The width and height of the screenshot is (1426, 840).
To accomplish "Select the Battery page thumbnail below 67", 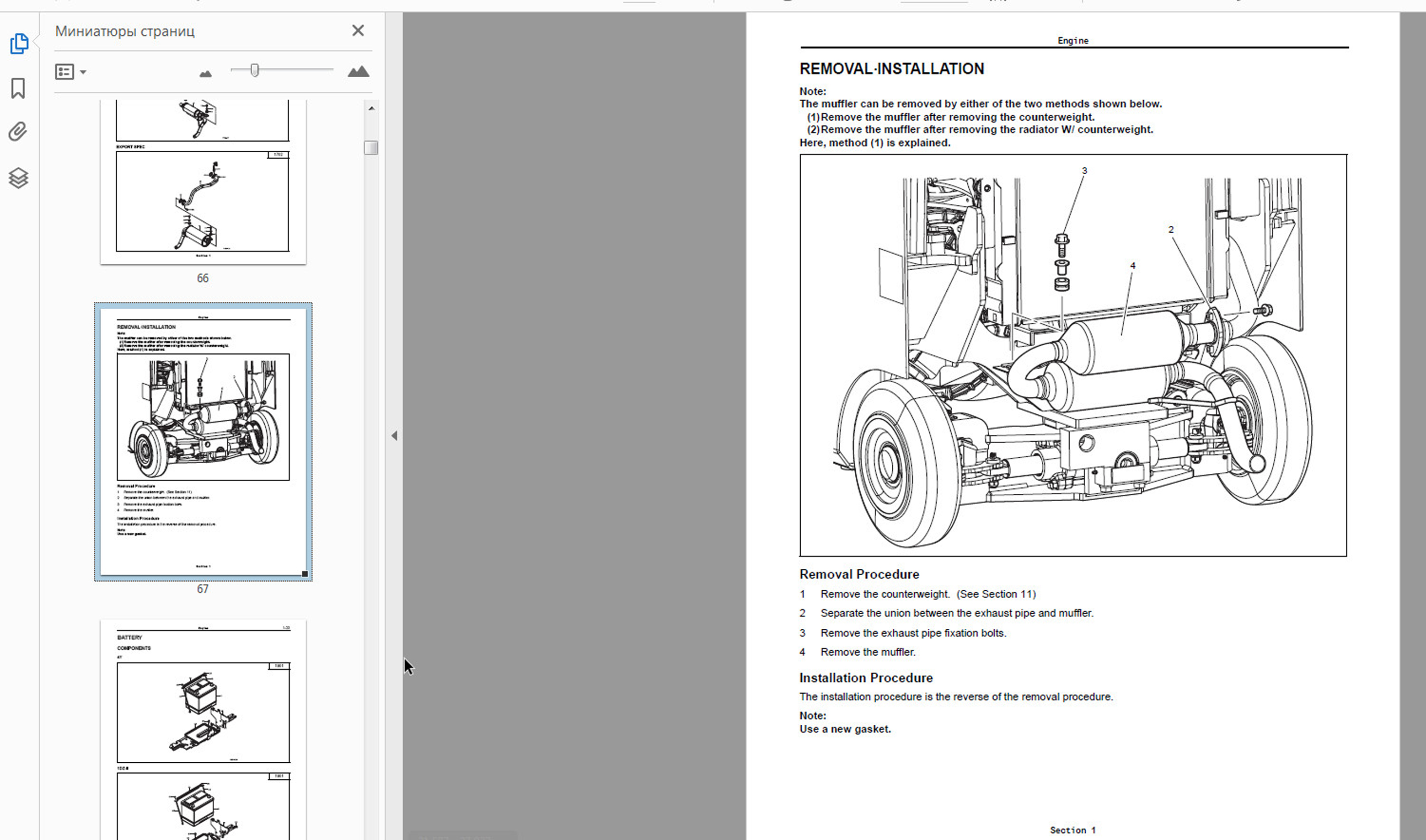I will point(203,730).
